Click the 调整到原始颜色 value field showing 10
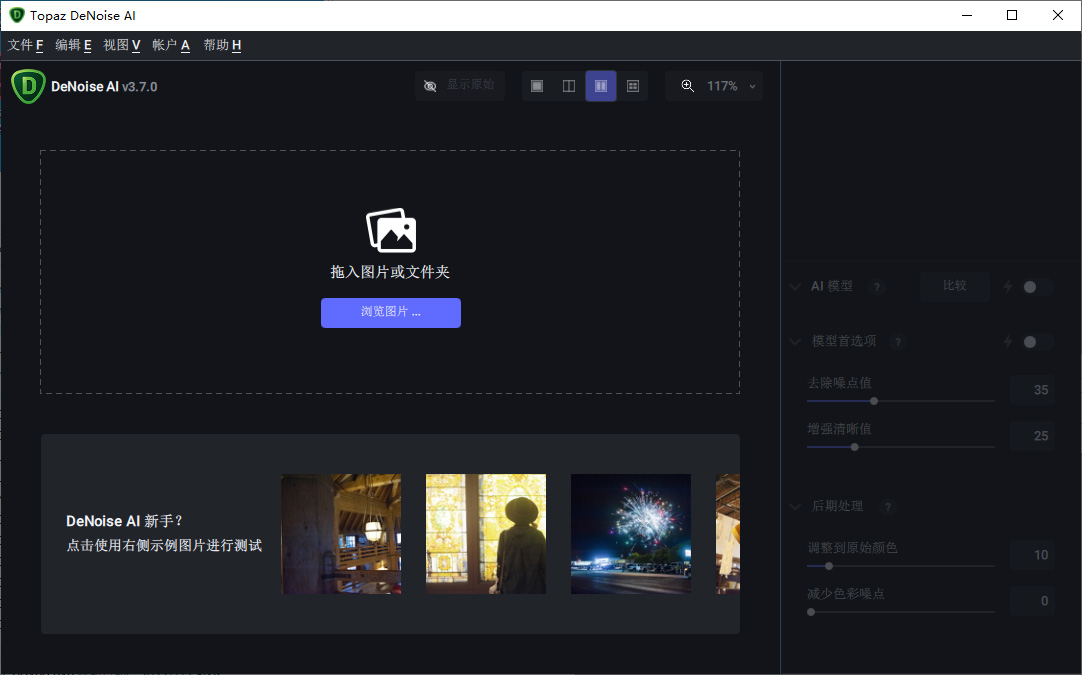1082x675 pixels. pyautogui.click(x=1032, y=555)
